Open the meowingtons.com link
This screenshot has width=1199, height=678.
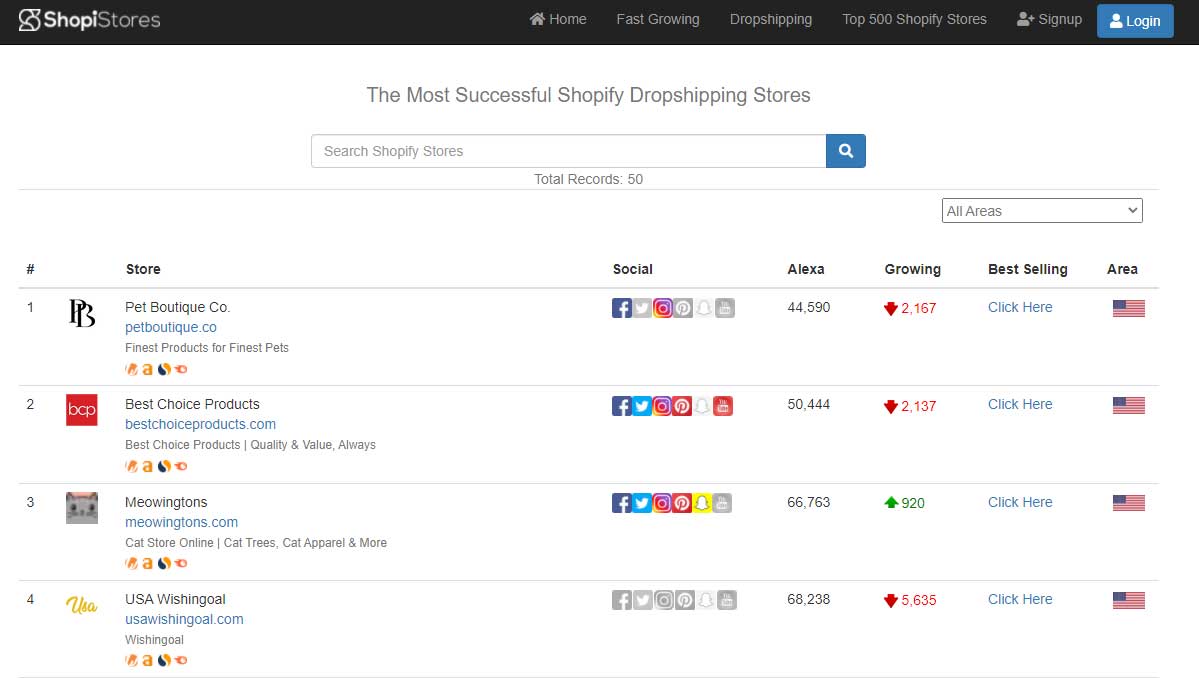181,522
